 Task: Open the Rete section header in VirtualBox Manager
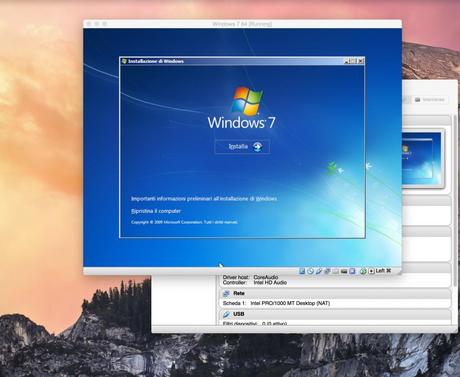coord(335,293)
